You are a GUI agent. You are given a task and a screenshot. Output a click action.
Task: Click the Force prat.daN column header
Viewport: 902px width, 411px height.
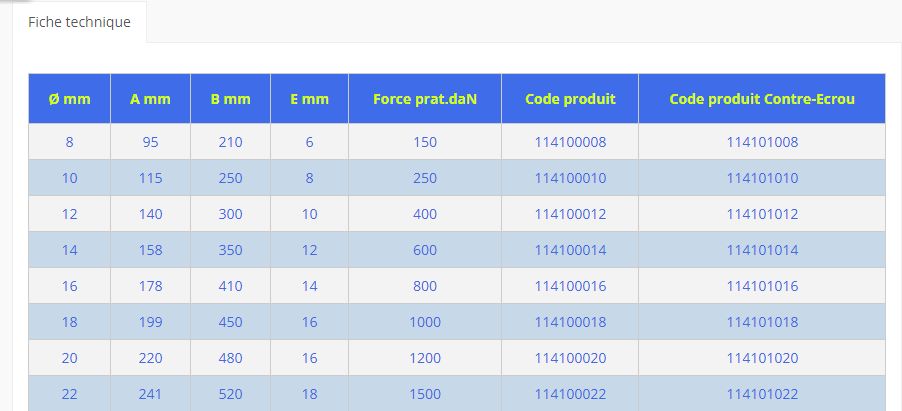click(424, 99)
